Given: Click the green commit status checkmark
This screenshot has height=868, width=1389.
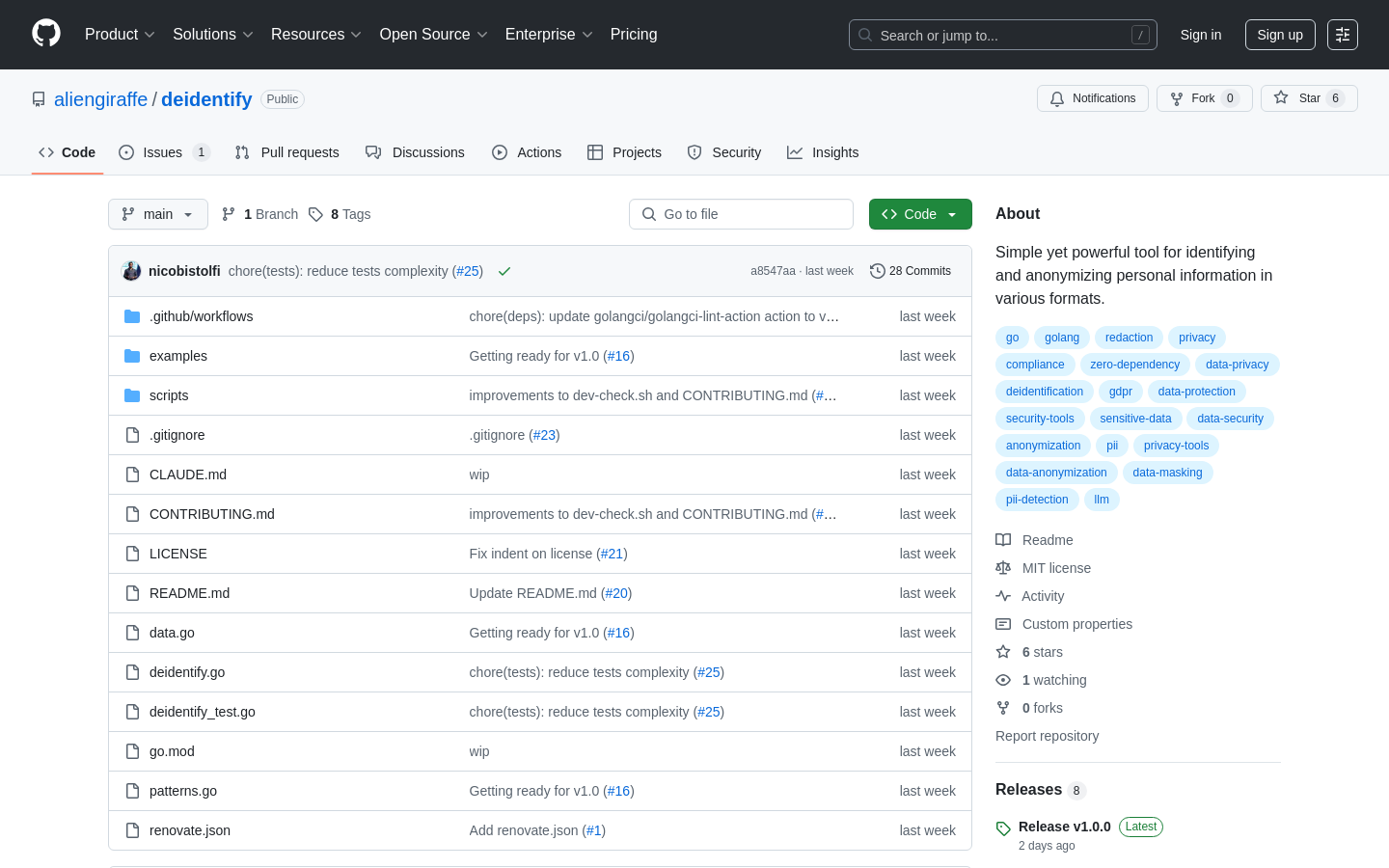Looking at the screenshot, I should [x=504, y=271].
